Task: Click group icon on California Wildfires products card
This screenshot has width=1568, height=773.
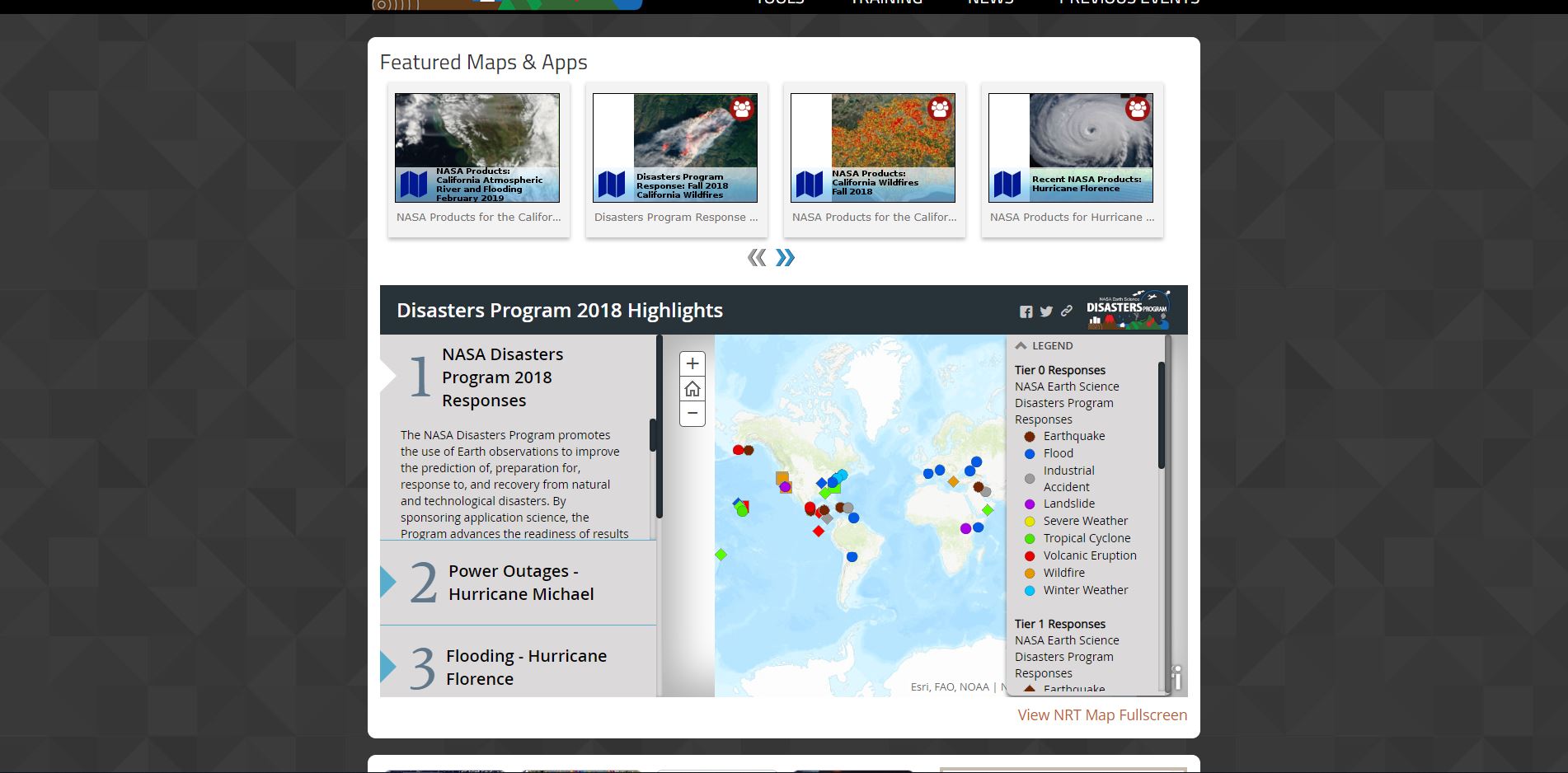Action: [940, 109]
